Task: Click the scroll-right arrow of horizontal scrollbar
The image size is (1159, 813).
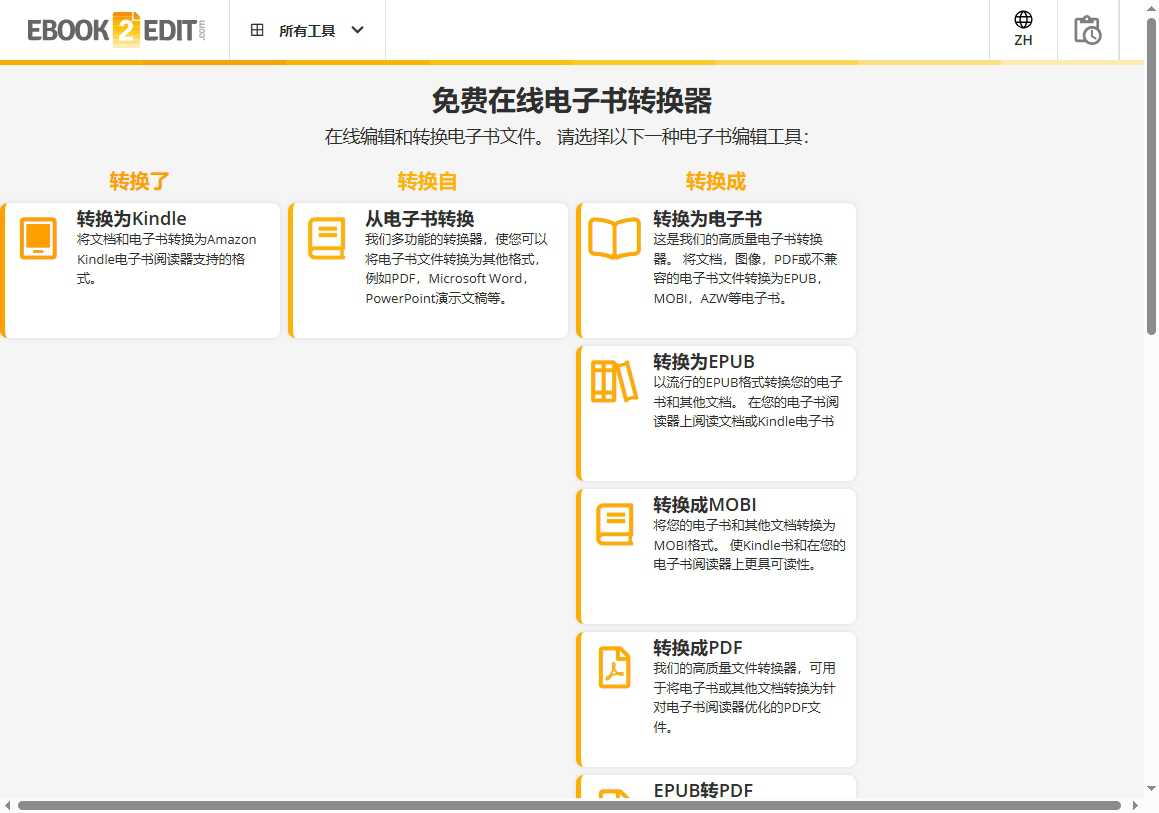Action: coord(1135,806)
